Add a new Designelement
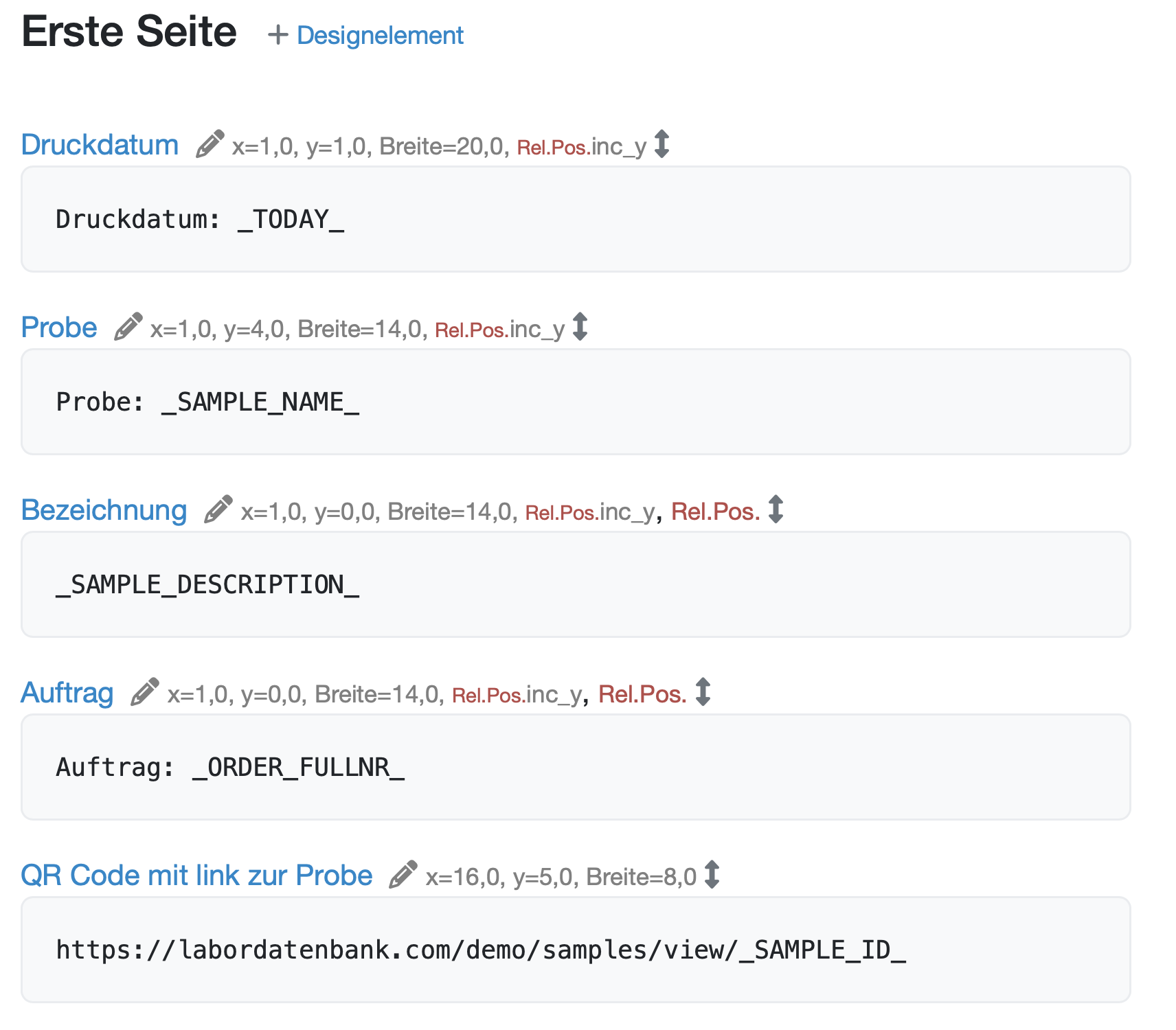The width and height of the screenshot is (1176, 1030). [379, 36]
